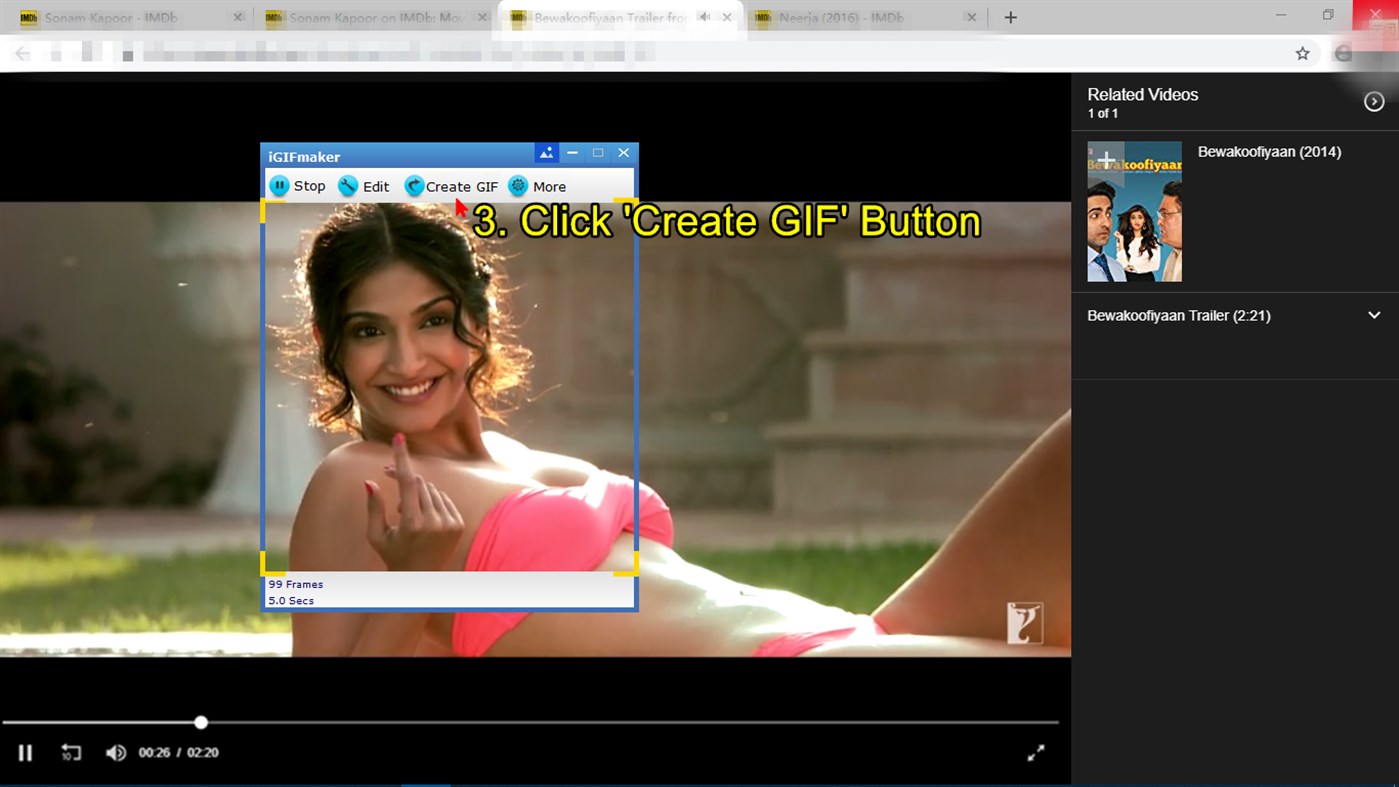Go back using the browser back arrow
The width and height of the screenshot is (1399, 787).
(21, 52)
